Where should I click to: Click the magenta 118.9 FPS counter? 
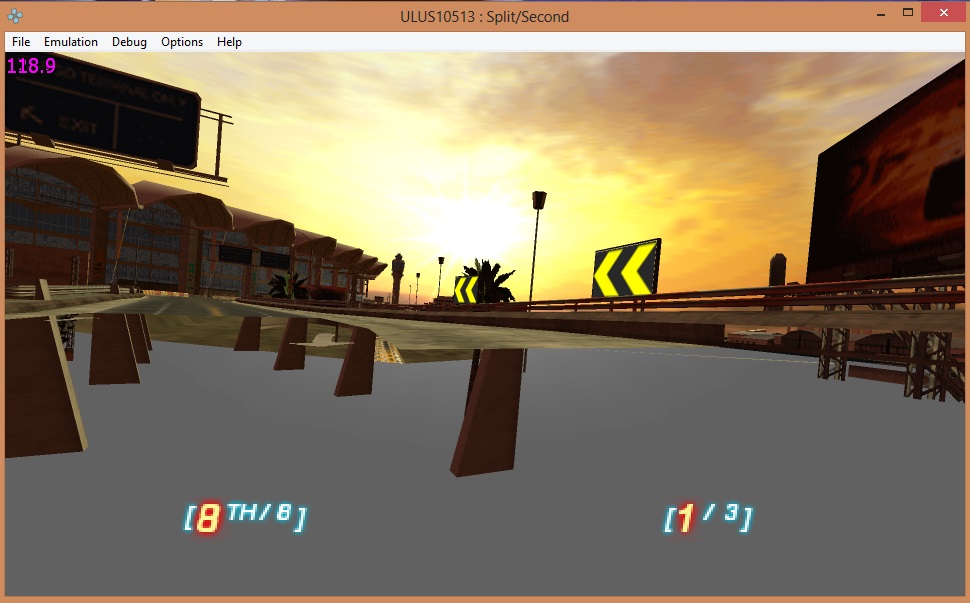coord(32,66)
